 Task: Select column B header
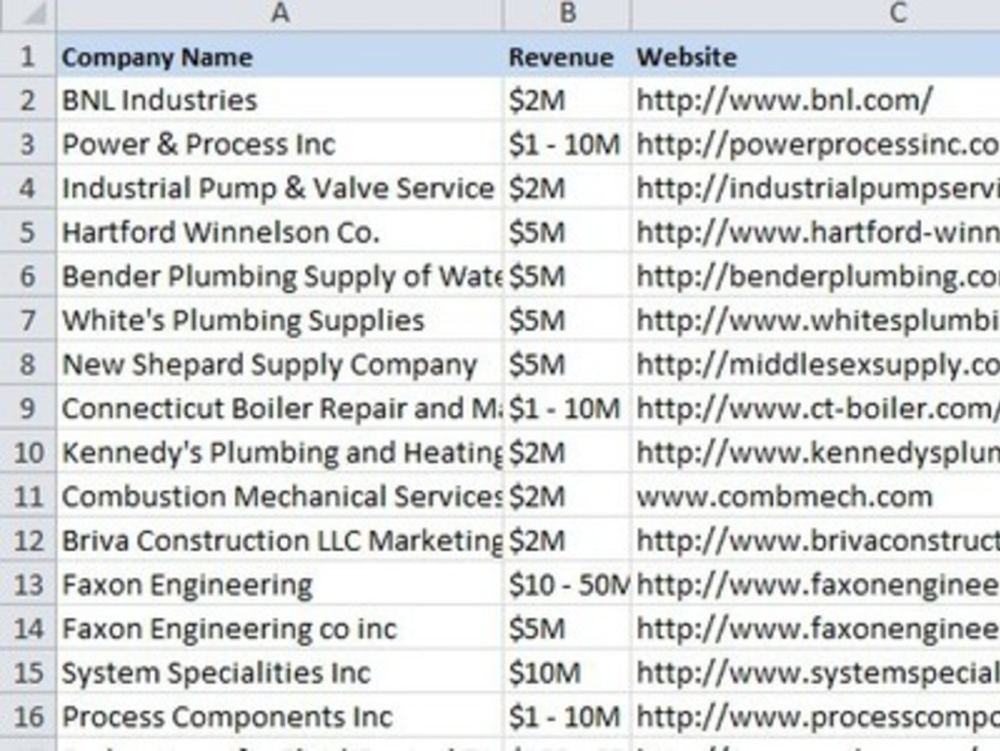567,14
